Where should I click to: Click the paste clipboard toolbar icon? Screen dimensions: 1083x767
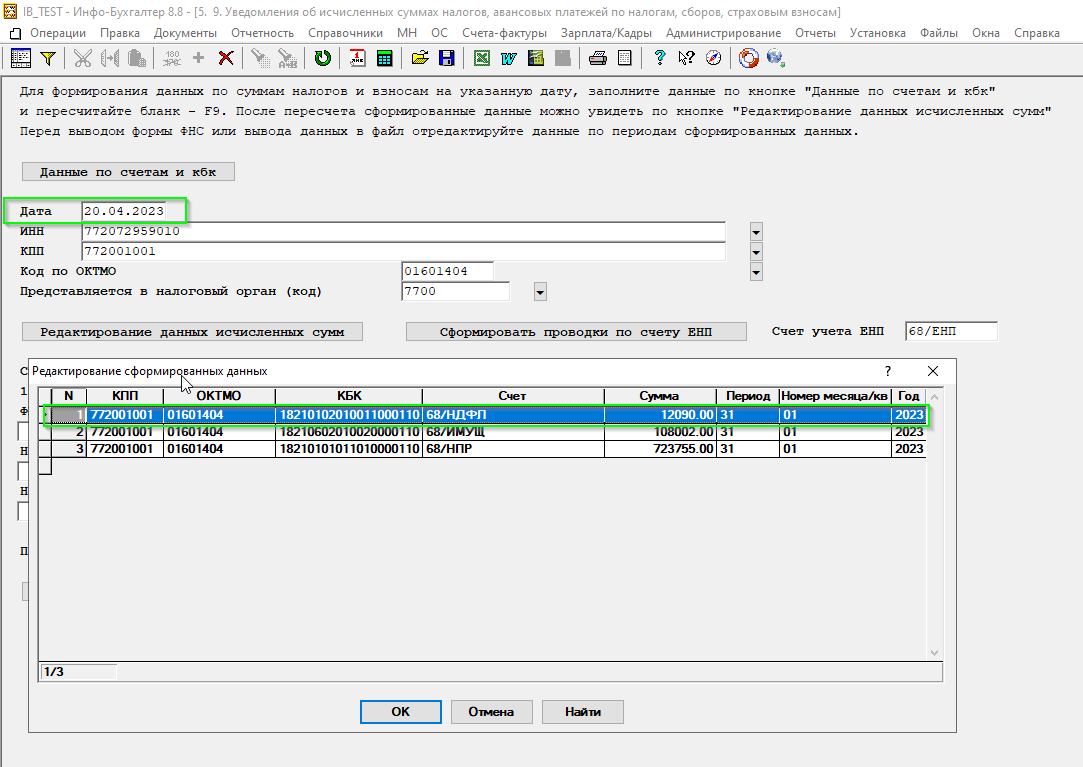137,59
